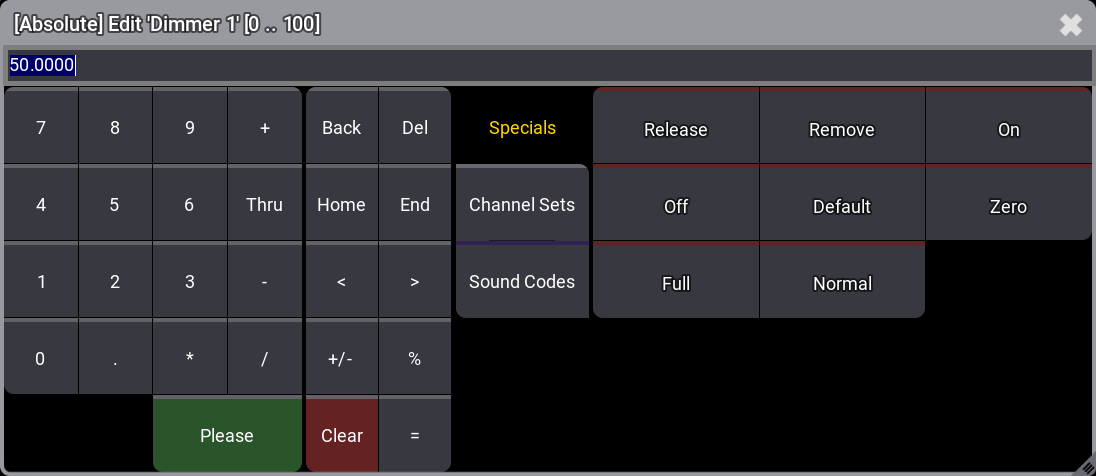Click the dimmer value input field

(548, 66)
